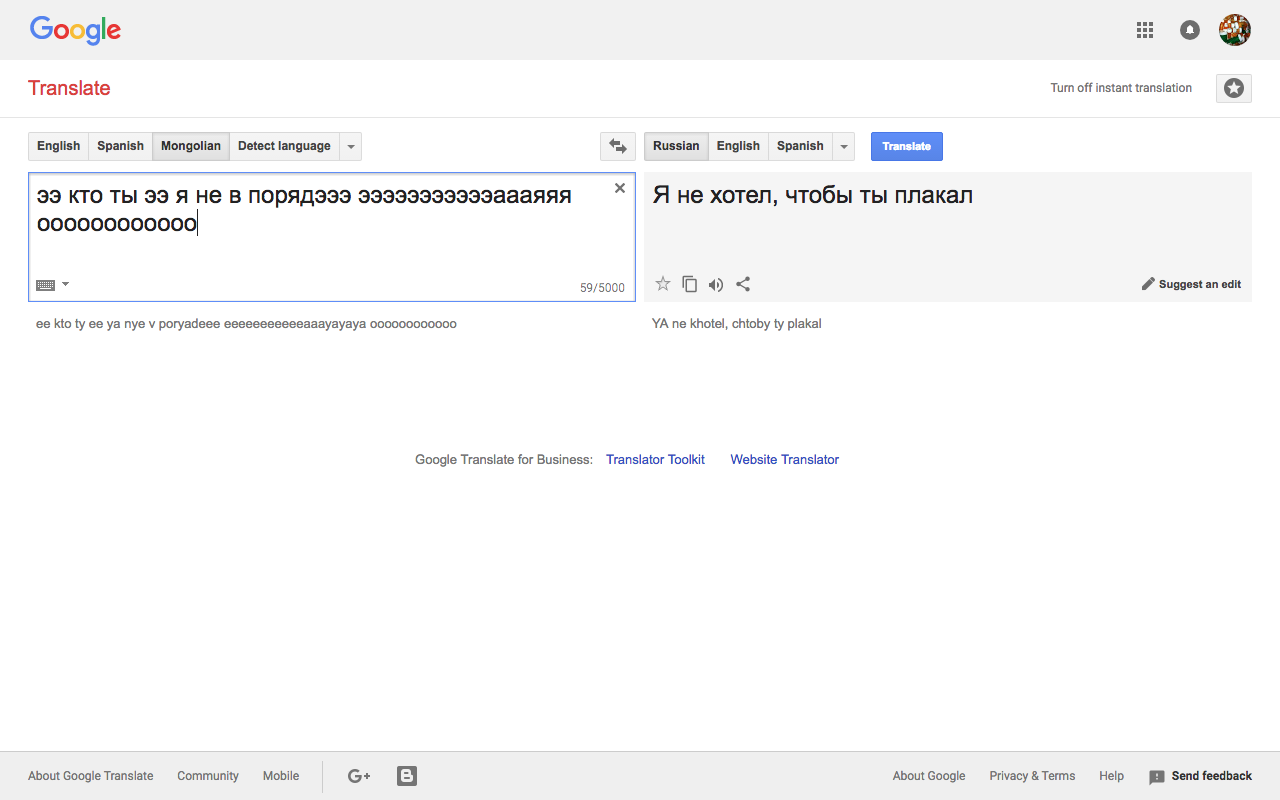Open Google notifications bell
Screen dimensions: 1280x800
coord(1190,30)
